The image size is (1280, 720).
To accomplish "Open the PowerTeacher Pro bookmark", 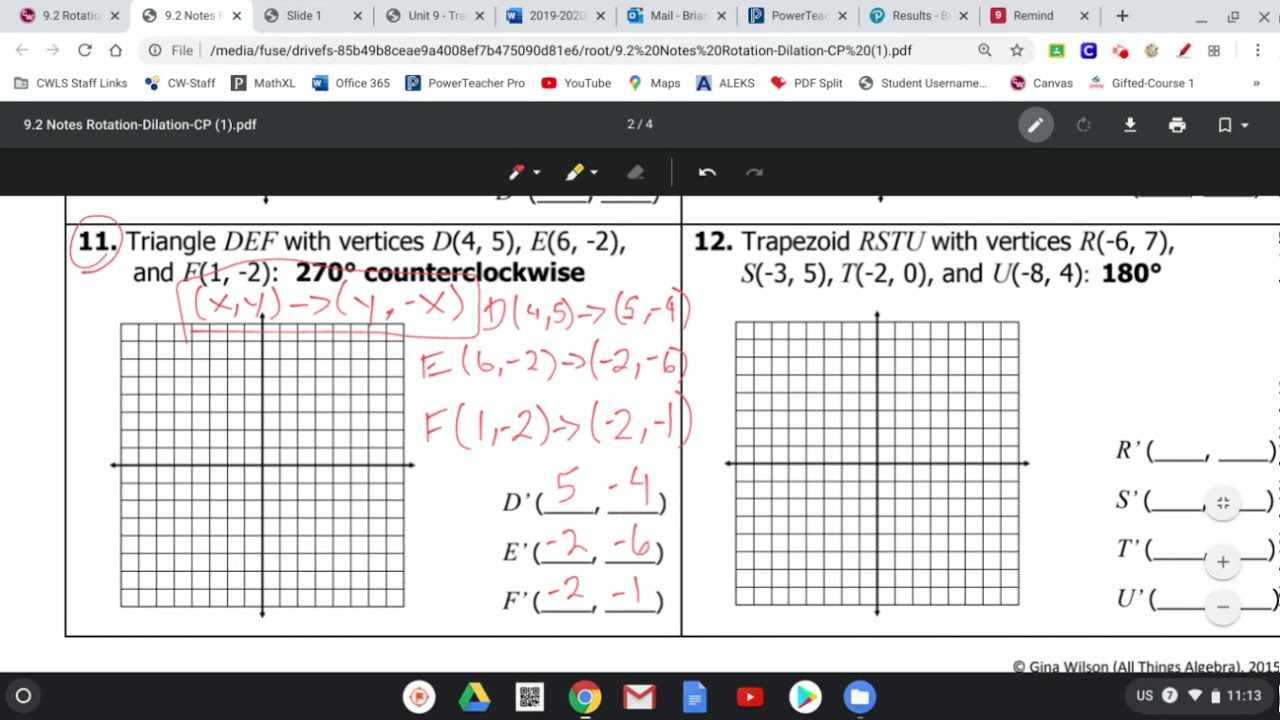I will (465, 83).
